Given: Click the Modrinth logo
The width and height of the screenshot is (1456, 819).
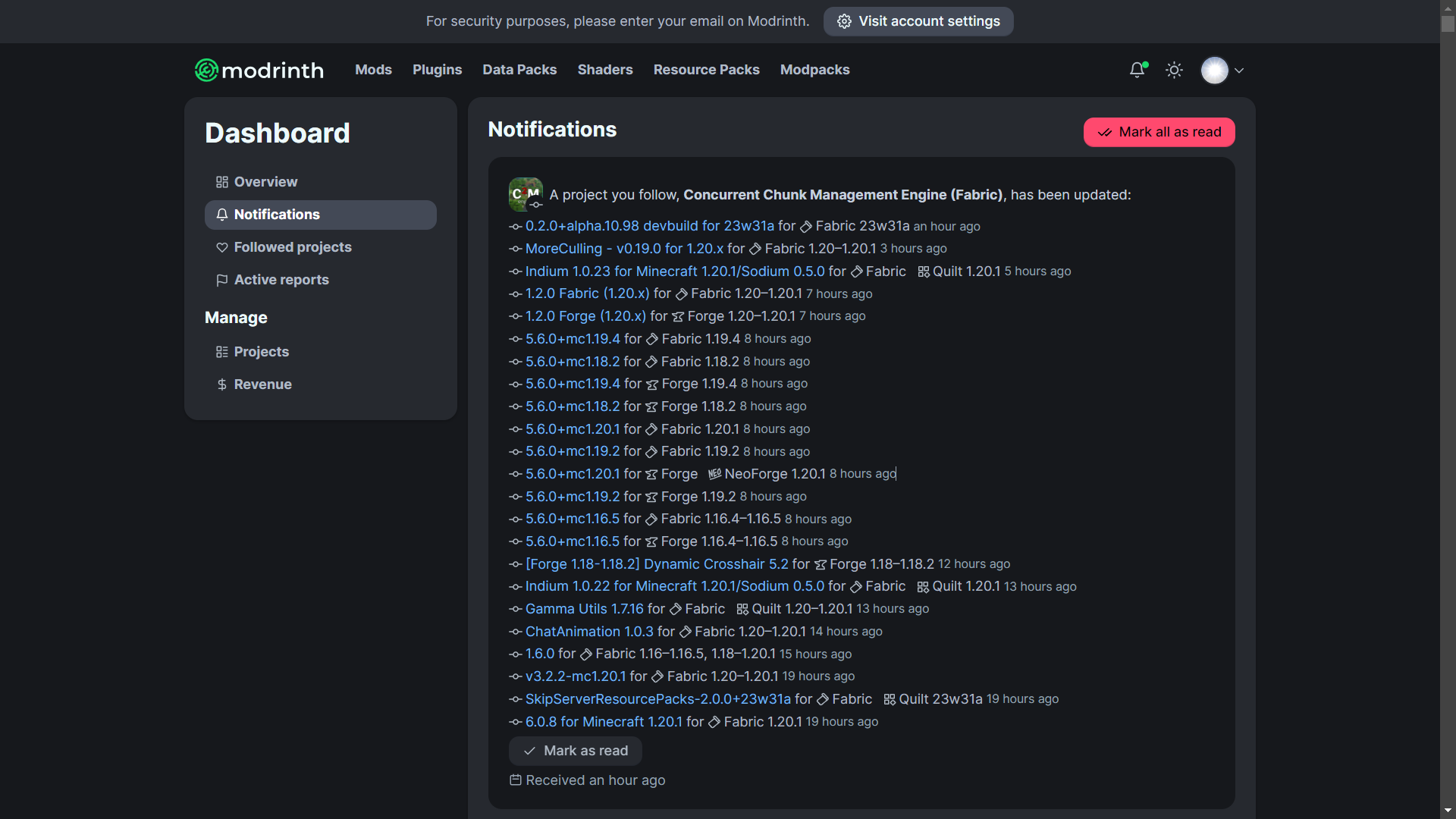Looking at the screenshot, I should (x=258, y=70).
